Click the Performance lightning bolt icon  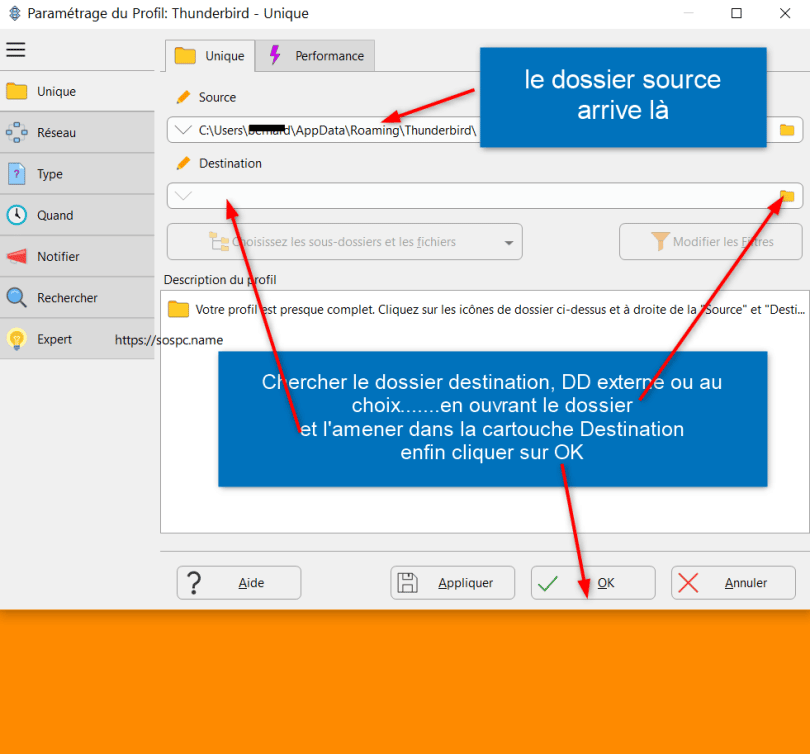[275, 55]
